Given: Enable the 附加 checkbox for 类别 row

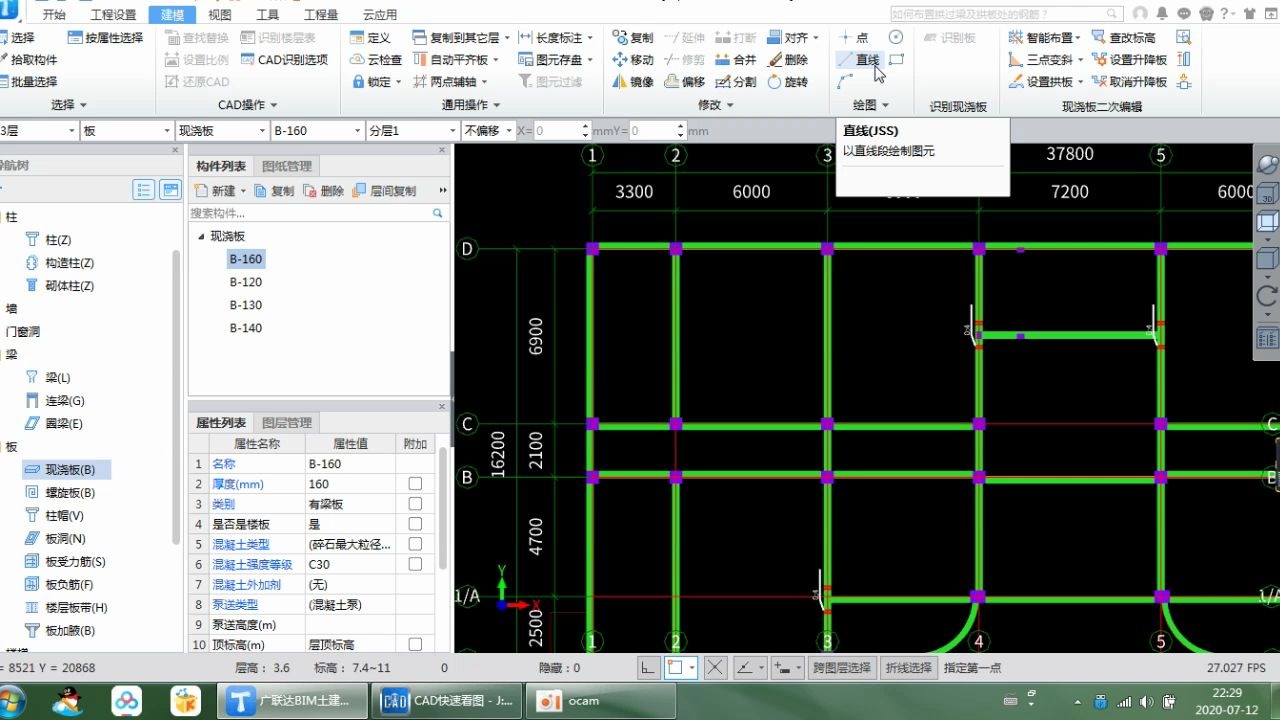Looking at the screenshot, I should pos(415,504).
